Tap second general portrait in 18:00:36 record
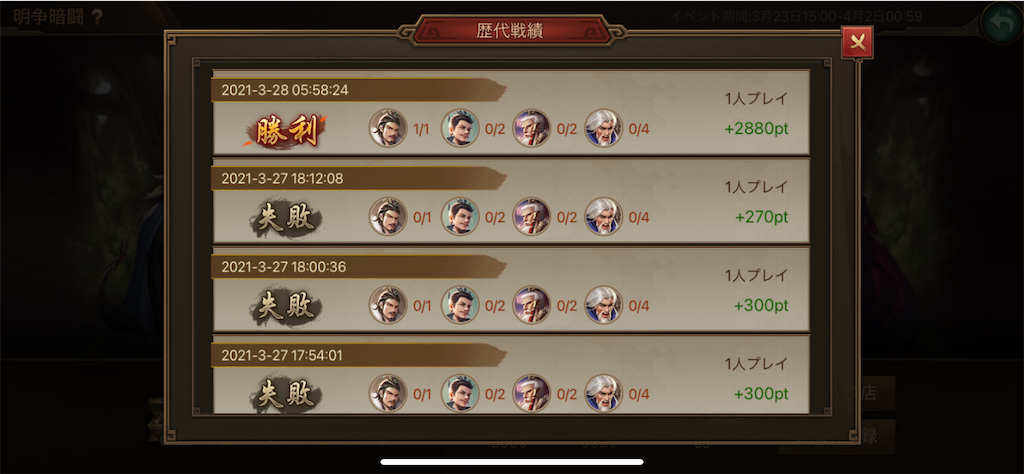This screenshot has width=1024, height=474. tap(460, 305)
